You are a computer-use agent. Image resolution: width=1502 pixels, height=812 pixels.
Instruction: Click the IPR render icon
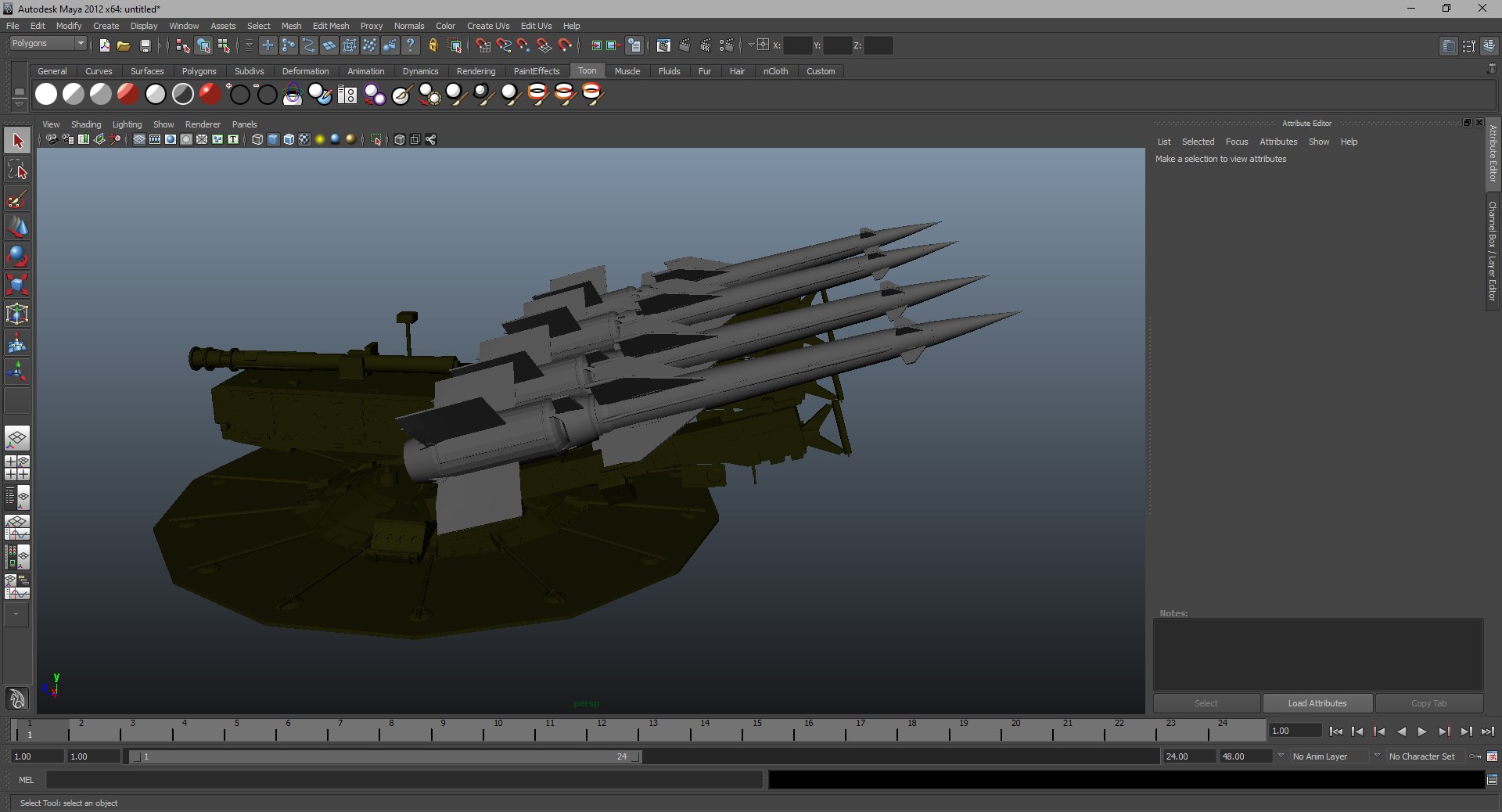tap(706, 46)
